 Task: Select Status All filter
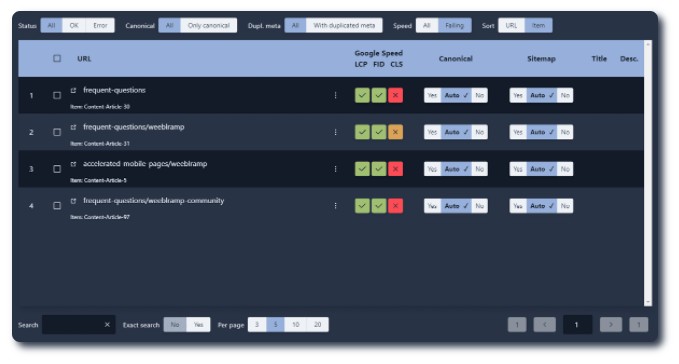point(52,26)
